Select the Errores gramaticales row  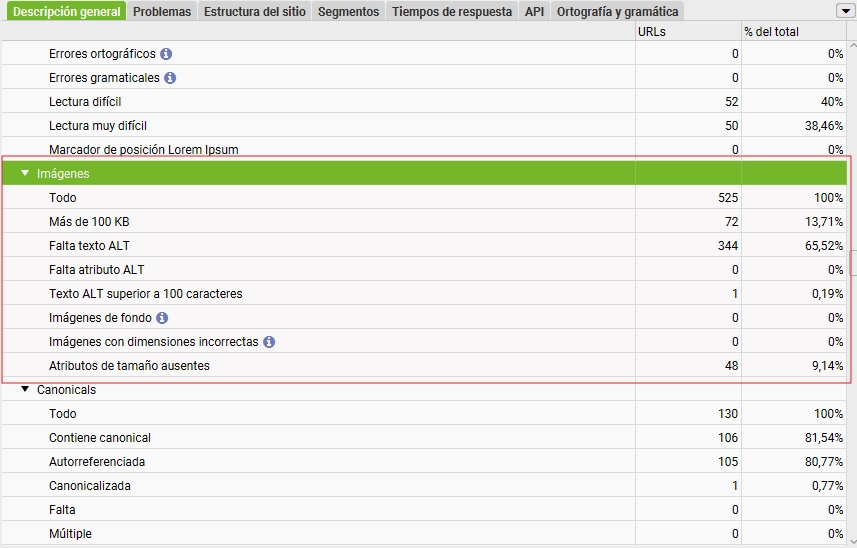(424, 78)
